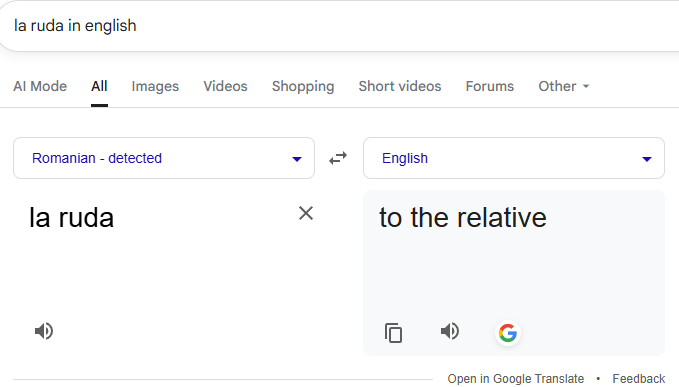Open in Google Translate link

click(516, 379)
